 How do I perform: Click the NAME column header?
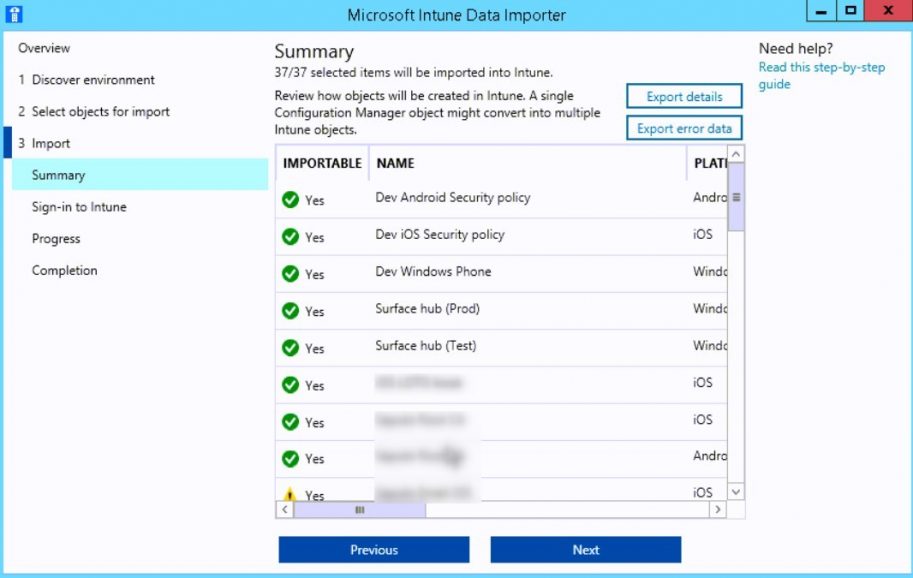(396, 162)
